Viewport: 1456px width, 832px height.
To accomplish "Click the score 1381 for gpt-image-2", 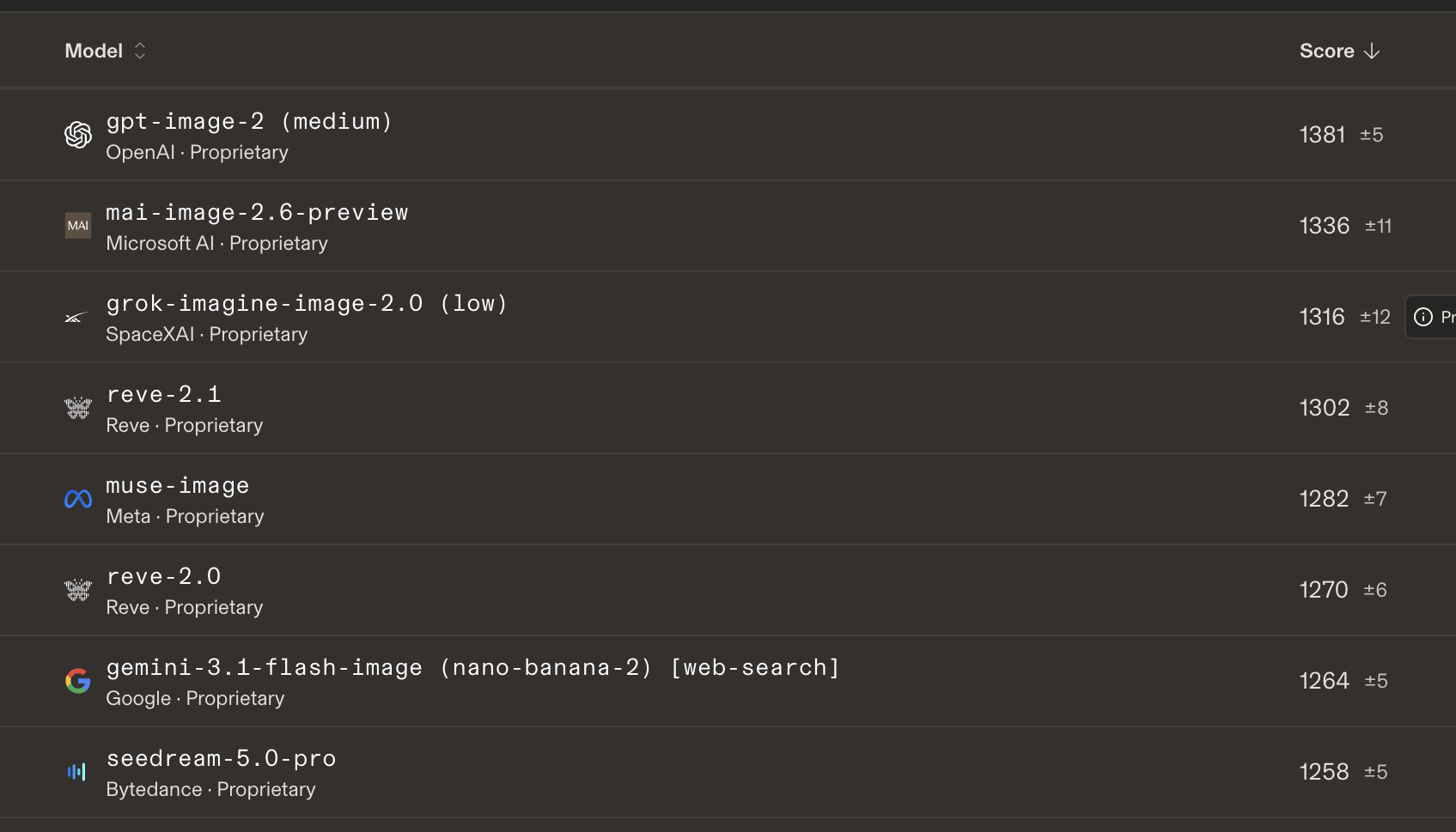I will pyautogui.click(x=1322, y=135).
